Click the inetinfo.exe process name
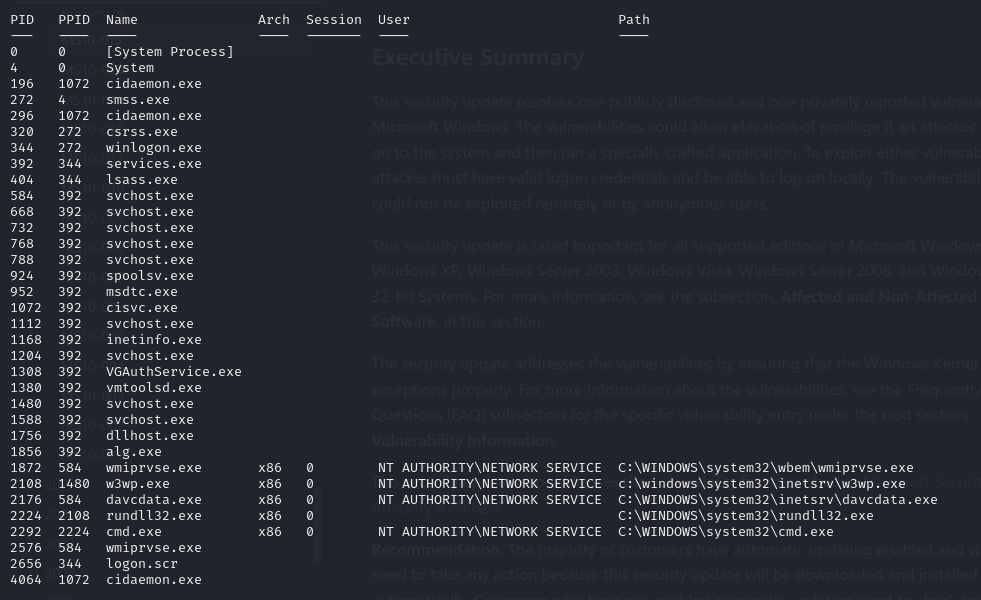Screen dimensions: 981x600 click(153, 340)
